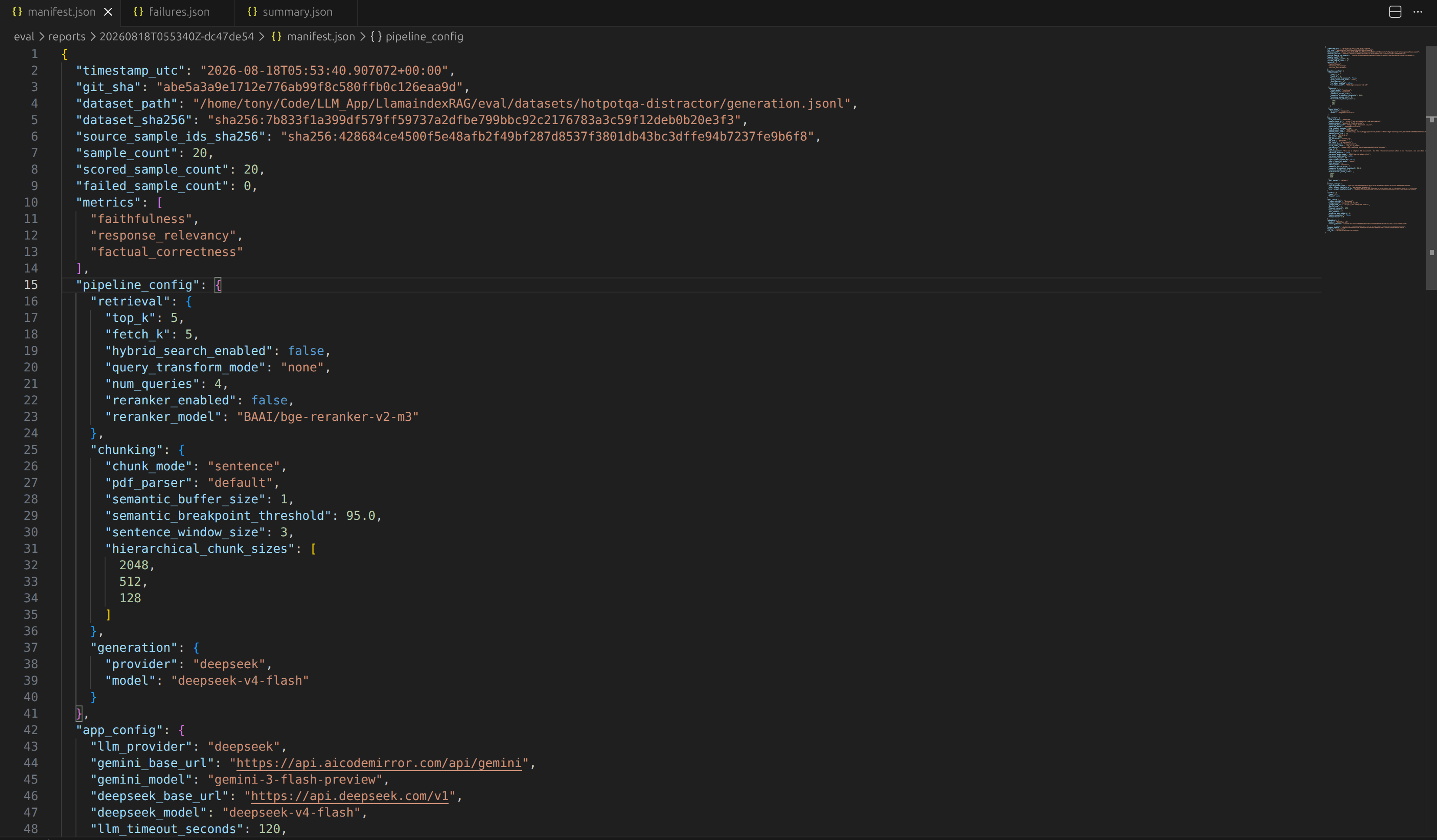The width and height of the screenshot is (1437, 840).
Task: Click the "faithfulness" metric string
Action: (x=142, y=220)
